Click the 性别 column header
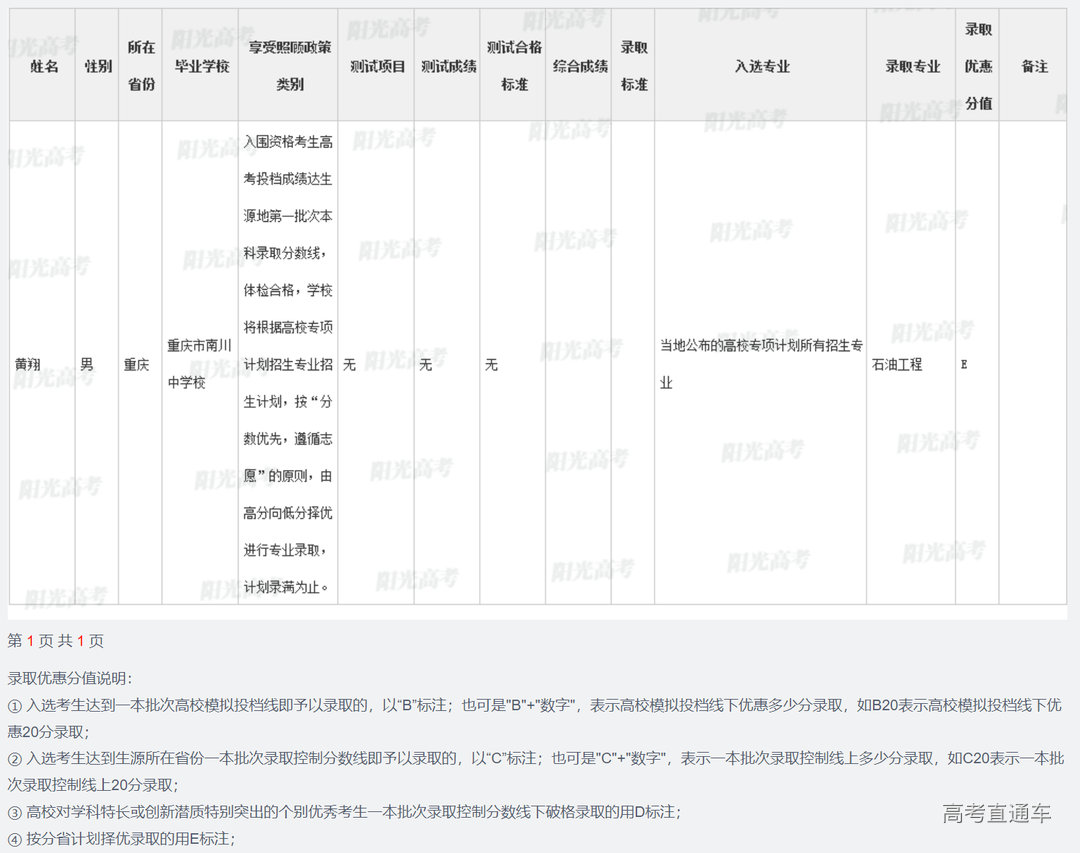 (98, 66)
